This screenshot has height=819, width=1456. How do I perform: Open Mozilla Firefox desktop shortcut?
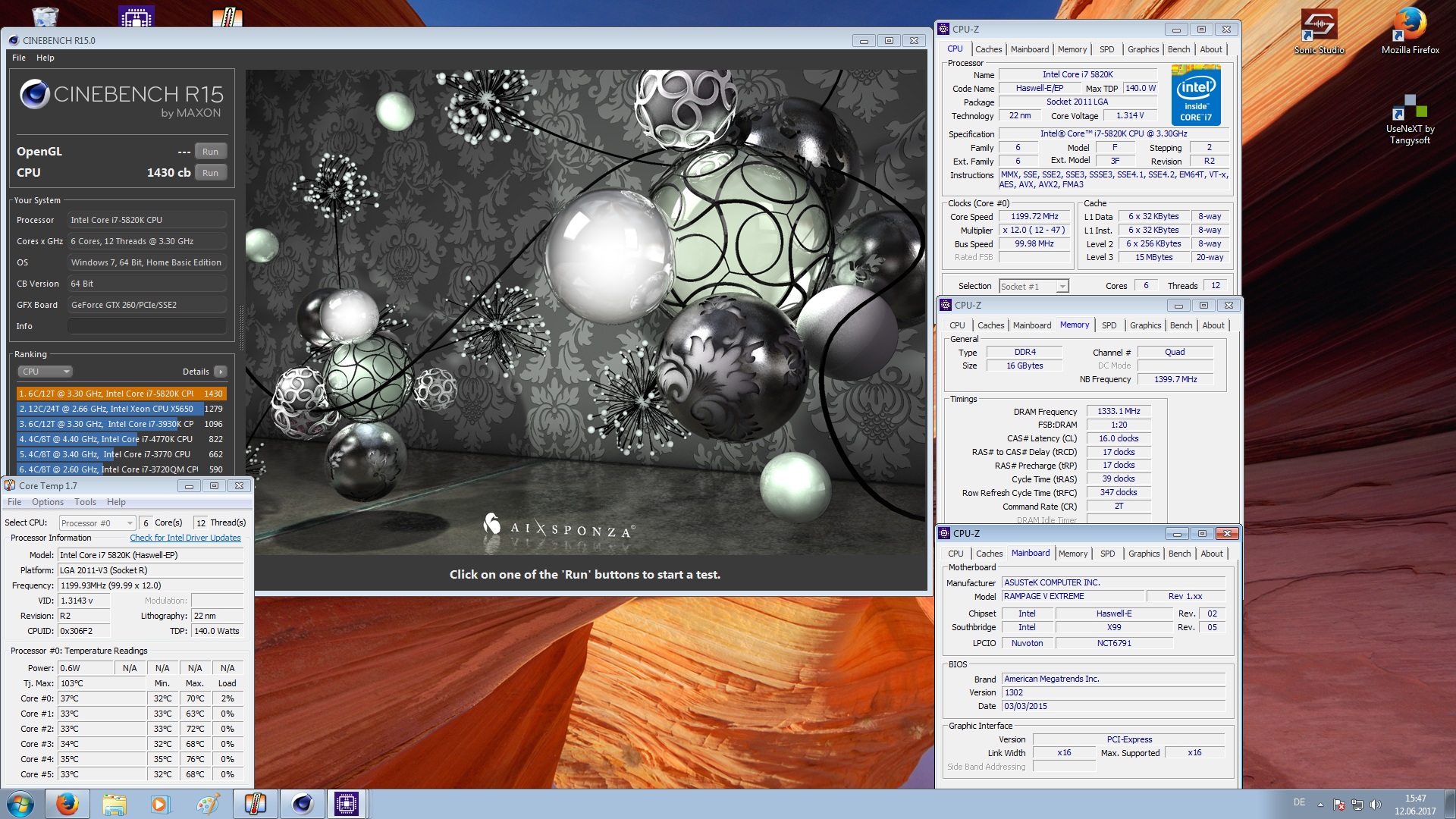[x=1410, y=30]
